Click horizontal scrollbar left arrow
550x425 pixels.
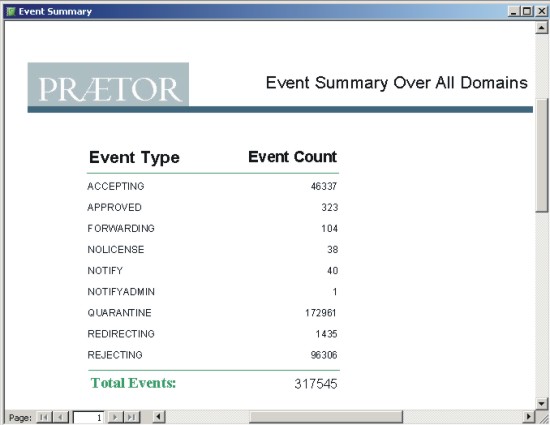(159, 417)
